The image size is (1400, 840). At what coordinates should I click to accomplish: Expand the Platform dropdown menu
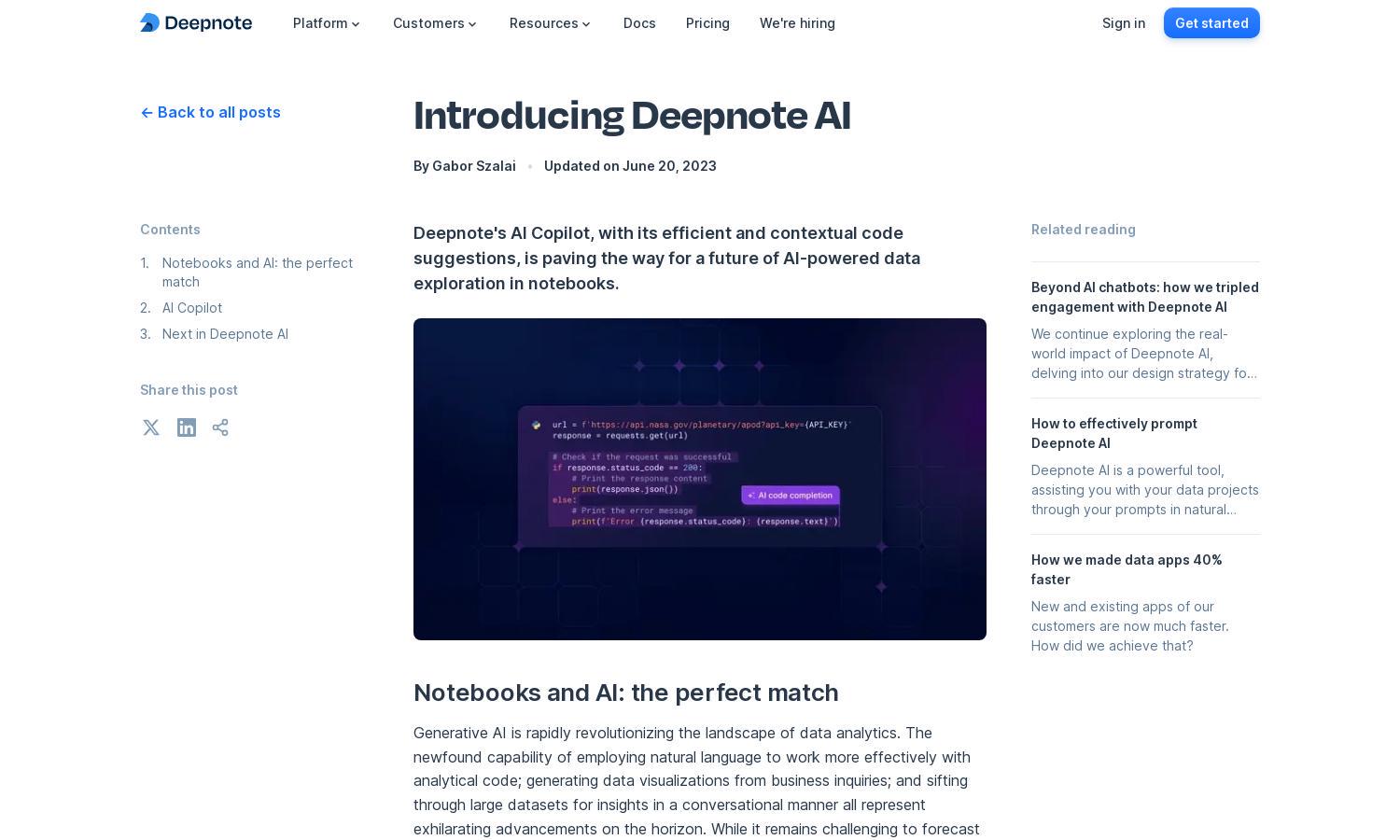[327, 22]
